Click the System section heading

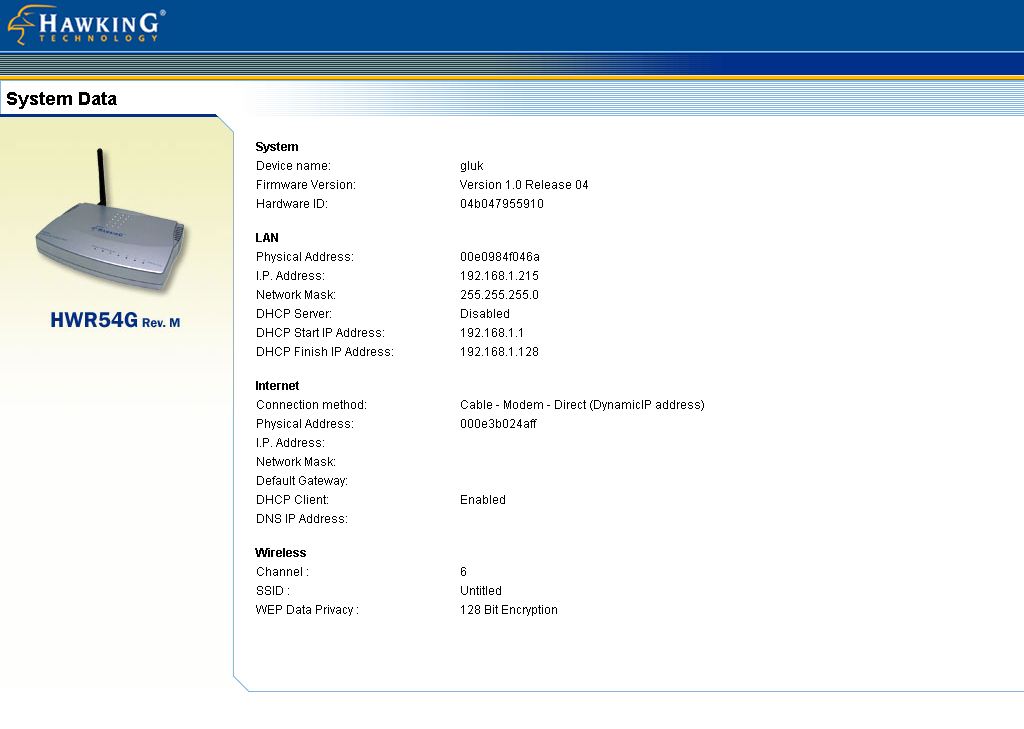(x=276, y=147)
